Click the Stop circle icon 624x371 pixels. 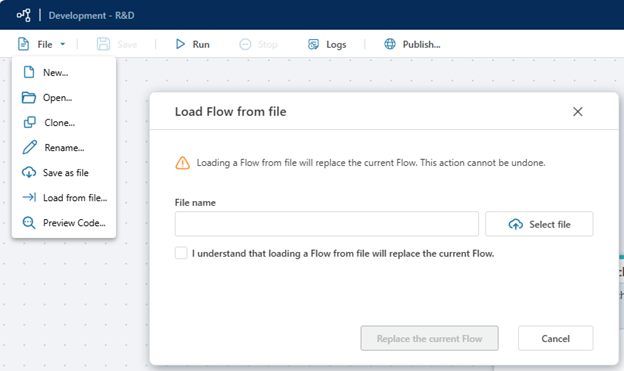click(x=245, y=44)
